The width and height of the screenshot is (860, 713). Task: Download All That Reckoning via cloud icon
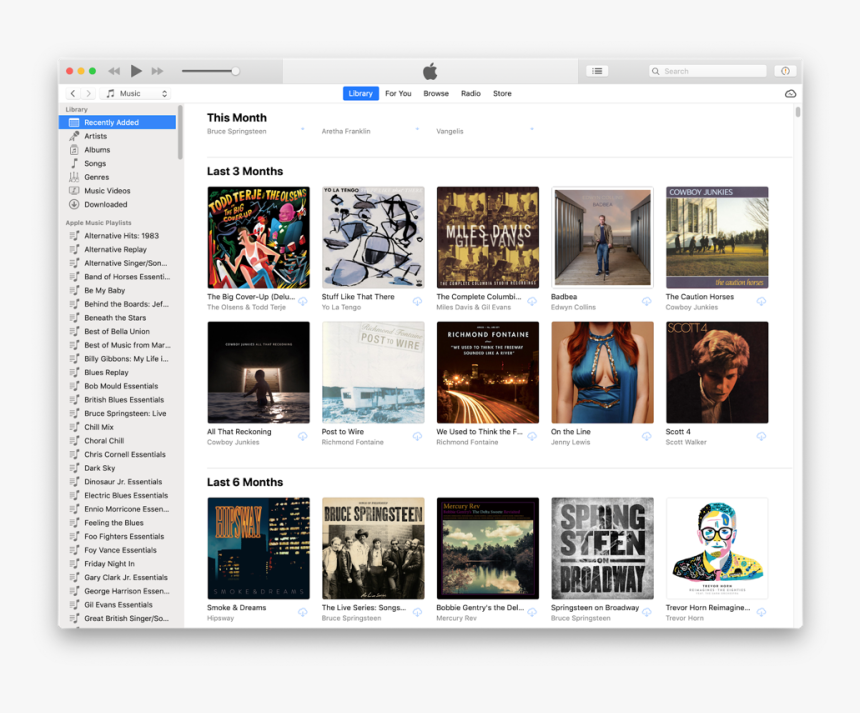click(303, 436)
